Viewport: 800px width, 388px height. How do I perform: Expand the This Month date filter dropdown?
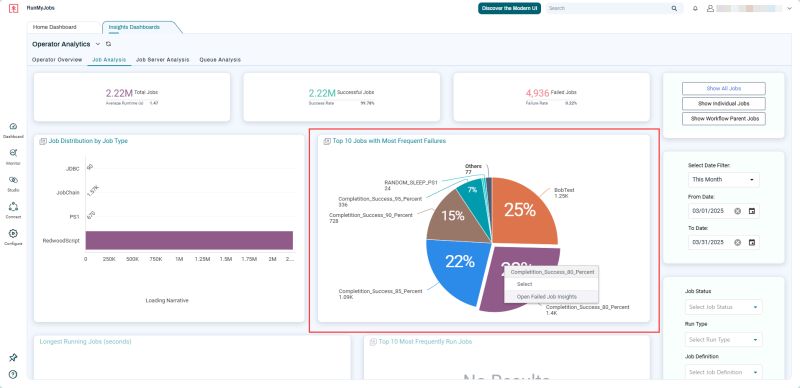[x=723, y=180]
